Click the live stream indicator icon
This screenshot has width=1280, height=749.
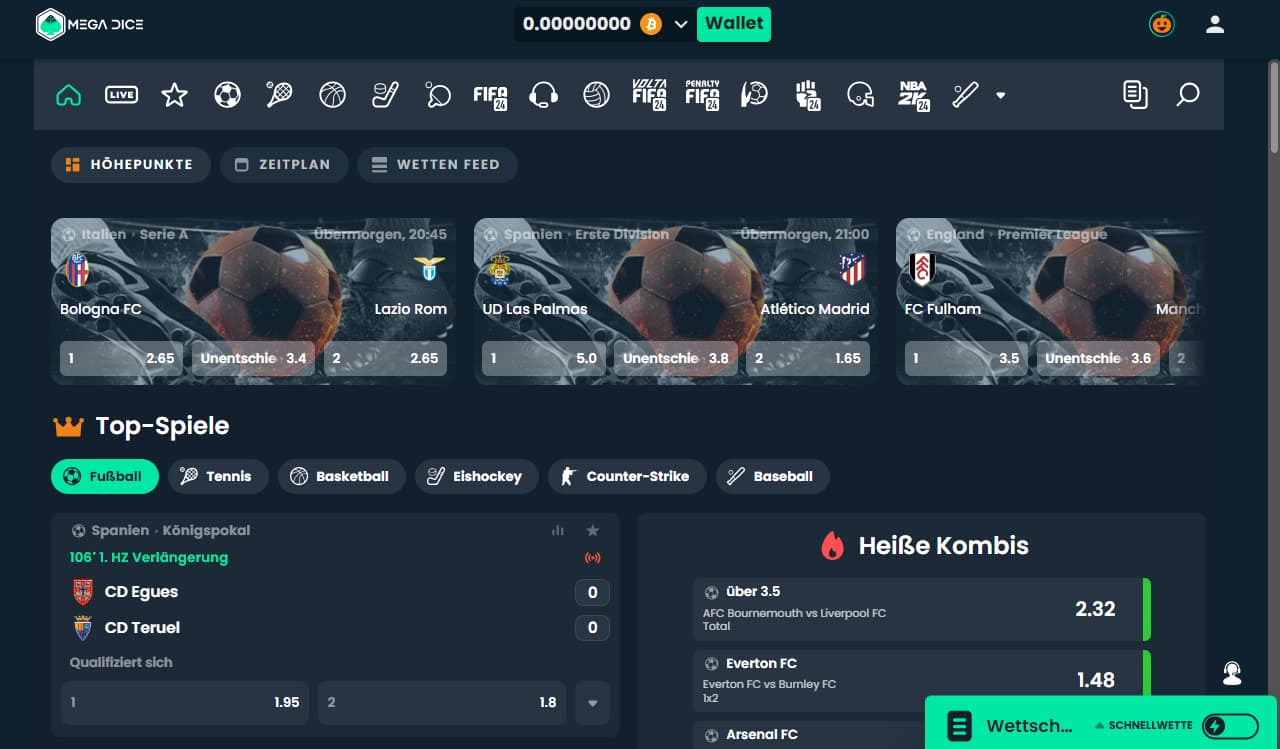[x=592, y=558]
